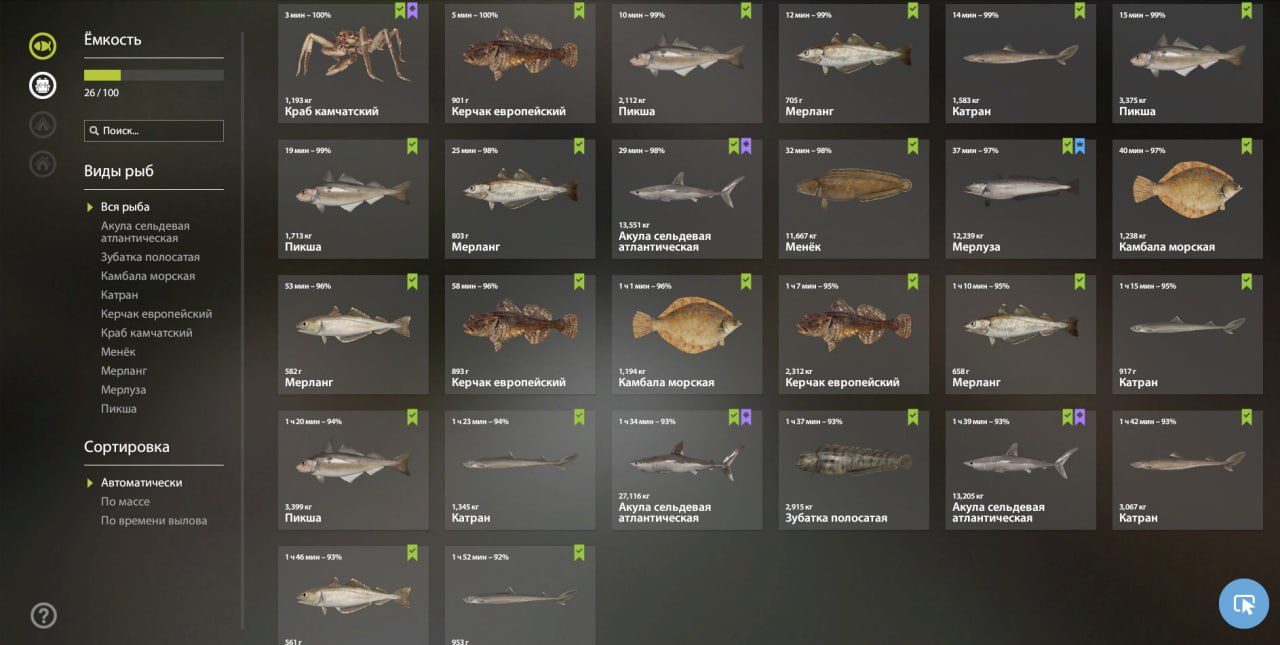The image size is (1280, 645).
Task: Click the dimmed campfire icon in sidebar
Action: [43, 124]
